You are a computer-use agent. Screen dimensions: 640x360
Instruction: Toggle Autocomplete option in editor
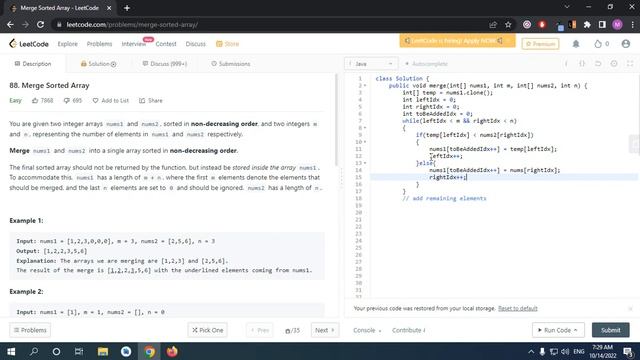[x=426, y=64]
